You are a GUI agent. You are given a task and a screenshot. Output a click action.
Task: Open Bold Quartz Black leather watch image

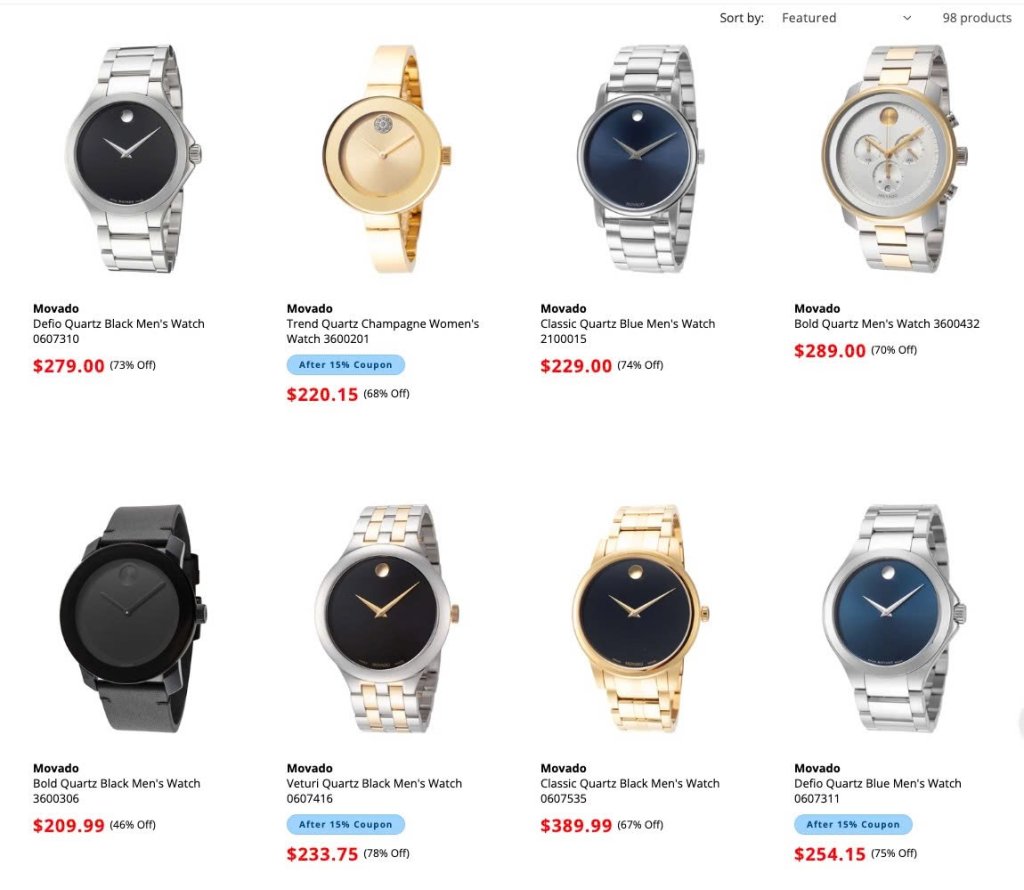pos(133,618)
